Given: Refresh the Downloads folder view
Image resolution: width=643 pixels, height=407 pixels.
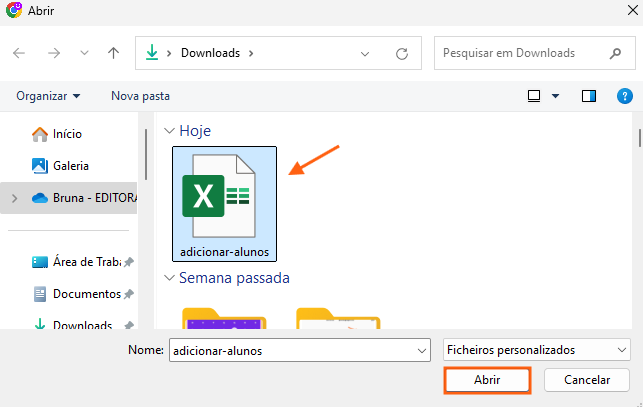Looking at the screenshot, I should click(402, 53).
